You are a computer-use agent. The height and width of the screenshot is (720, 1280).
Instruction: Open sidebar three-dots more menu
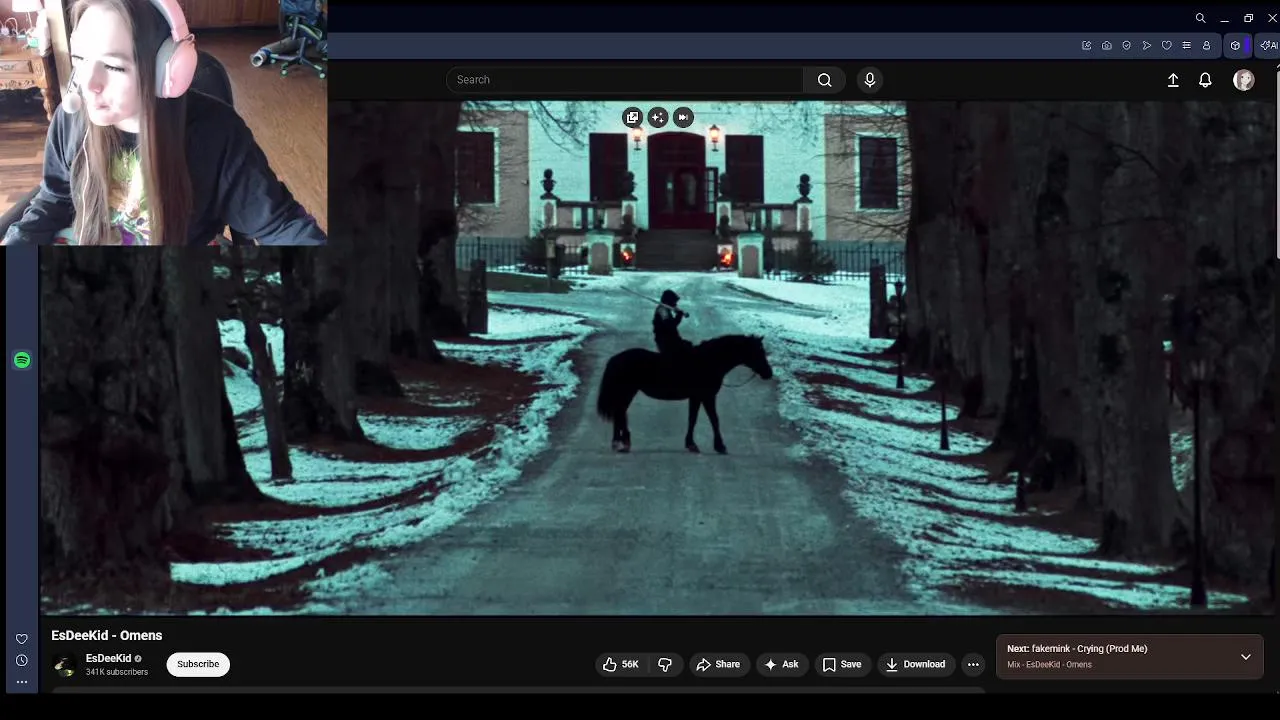coord(21,682)
